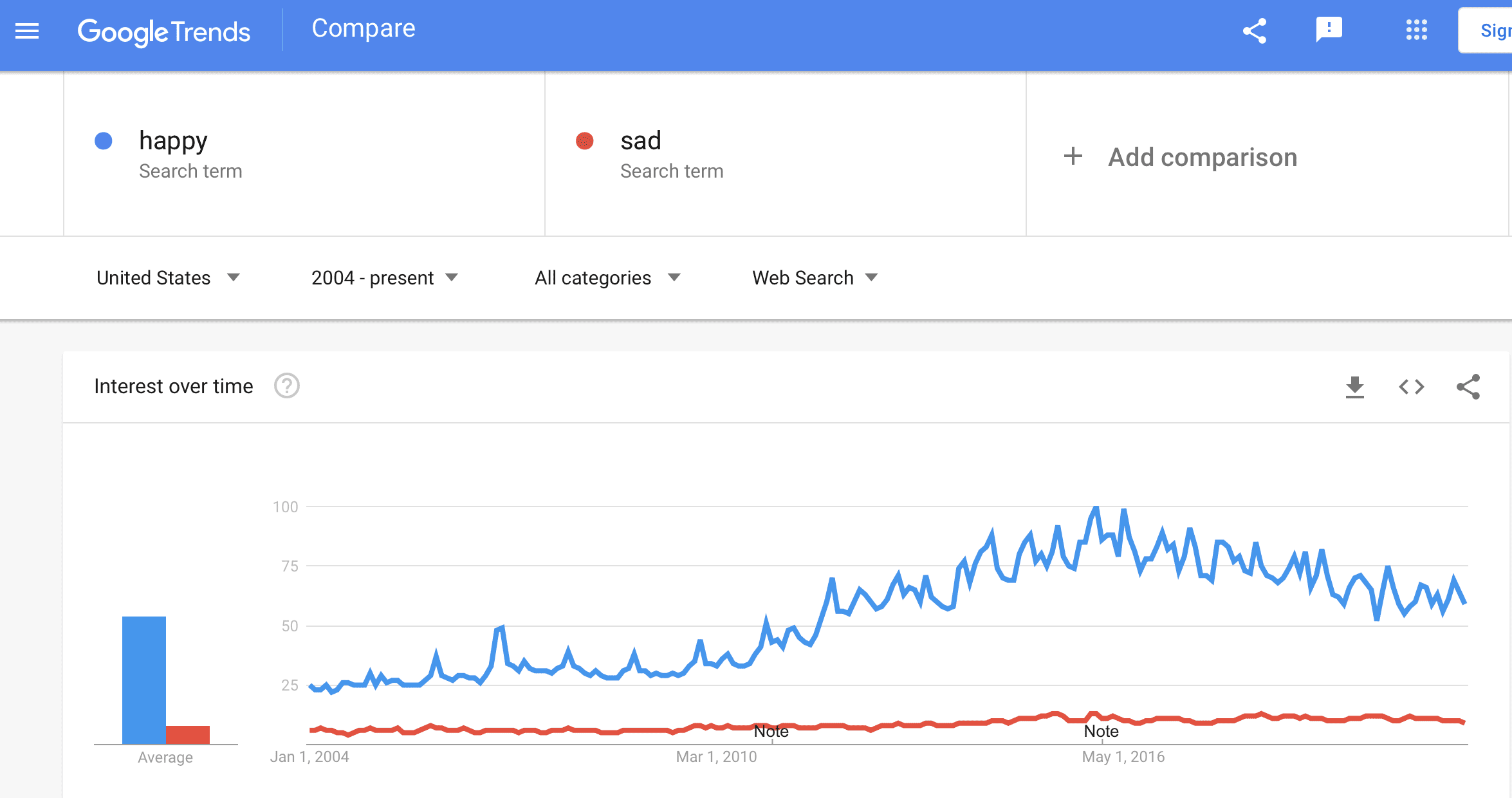Click the red dot beside the sad term

click(x=584, y=139)
